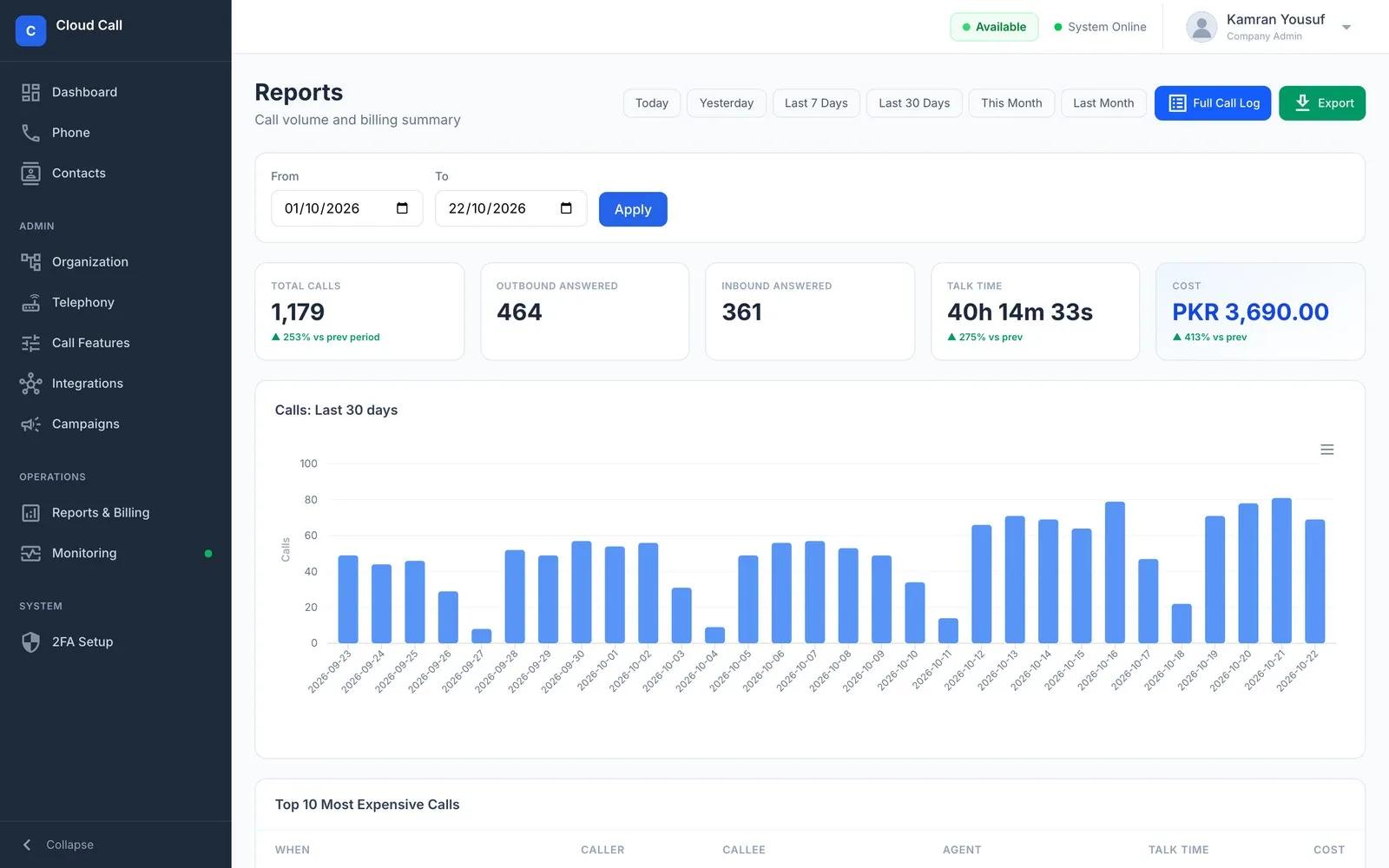The width and height of the screenshot is (1389, 868).
Task: Click the Integrations hub icon
Action: pyautogui.click(x=30, y=384)
